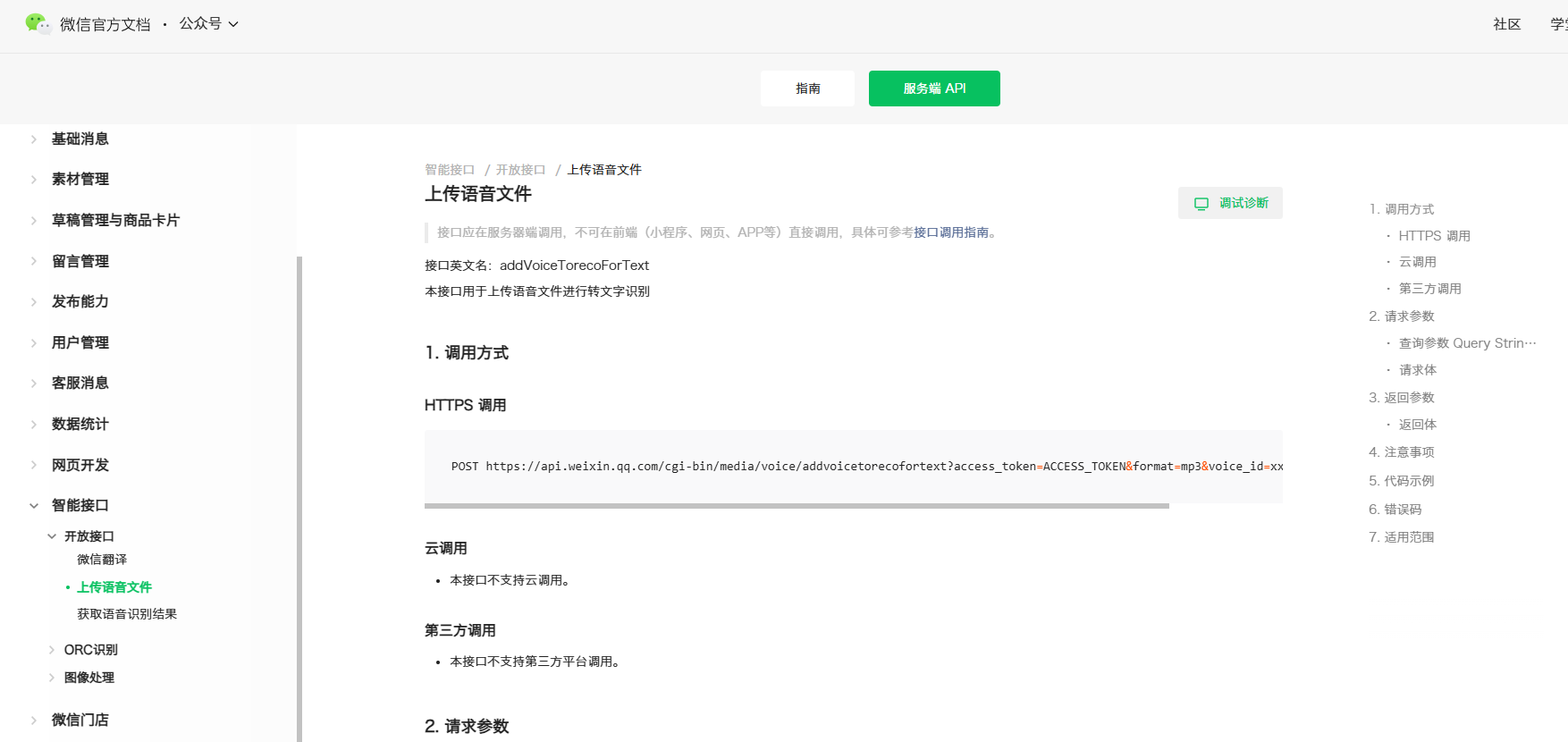Jump to 4. 注意事项 in outline
The width and height of the screenshot is (1568, 742).
(x=1401, y=452)
